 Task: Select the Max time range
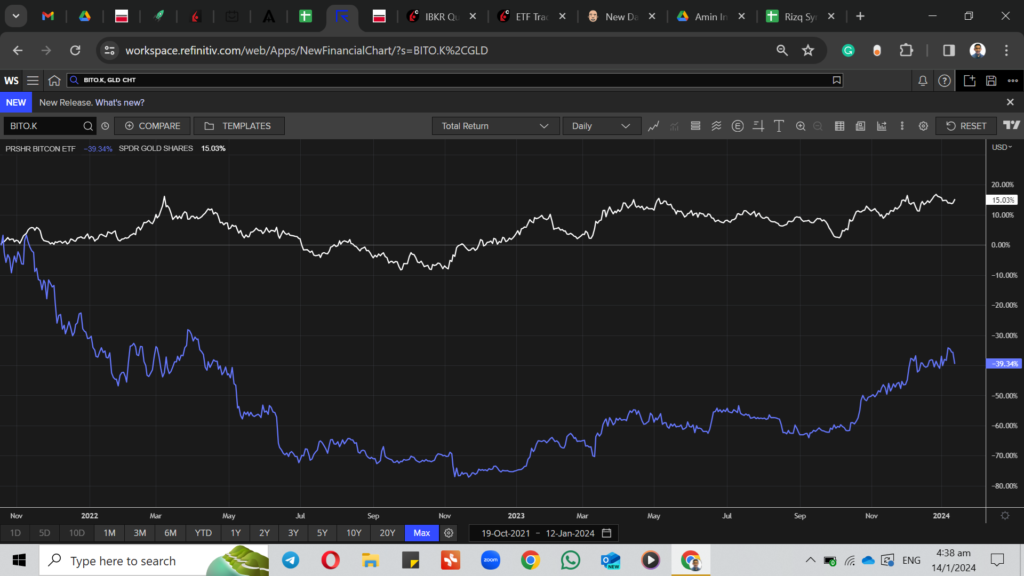421,533
